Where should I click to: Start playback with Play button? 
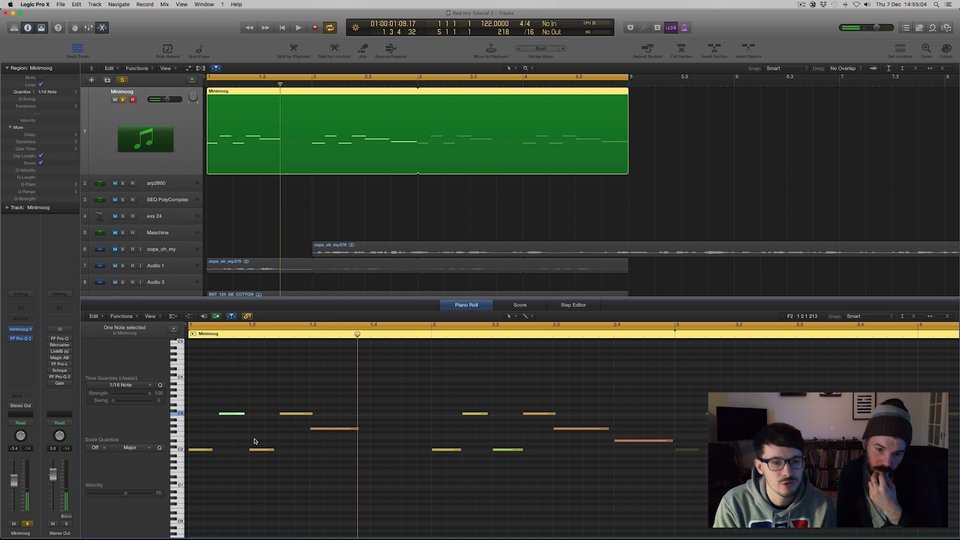click(298, 28)
